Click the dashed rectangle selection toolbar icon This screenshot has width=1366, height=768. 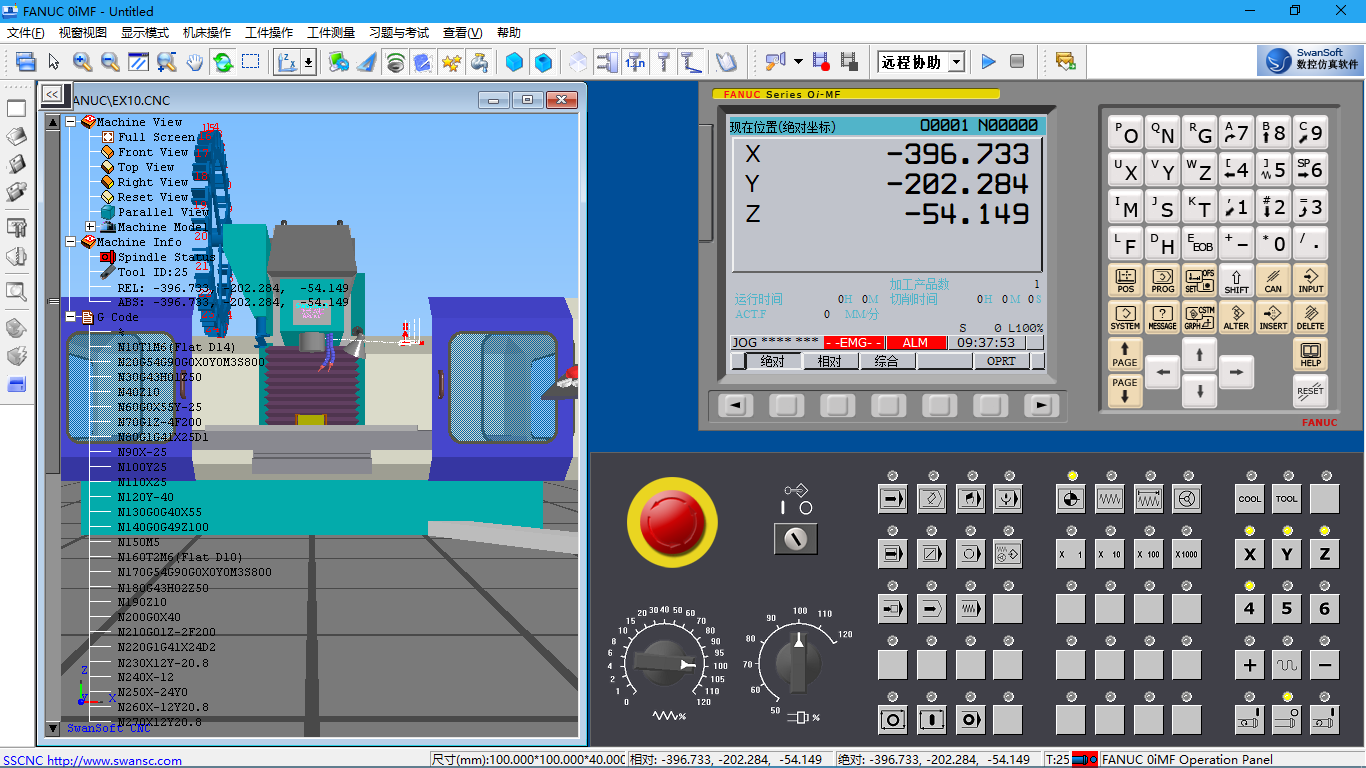pyautogui.click(x=250, y=62)
